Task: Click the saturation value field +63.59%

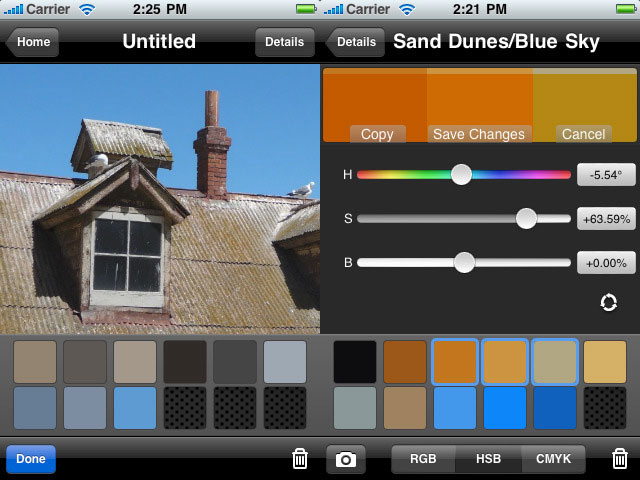Action: (606, 219)
